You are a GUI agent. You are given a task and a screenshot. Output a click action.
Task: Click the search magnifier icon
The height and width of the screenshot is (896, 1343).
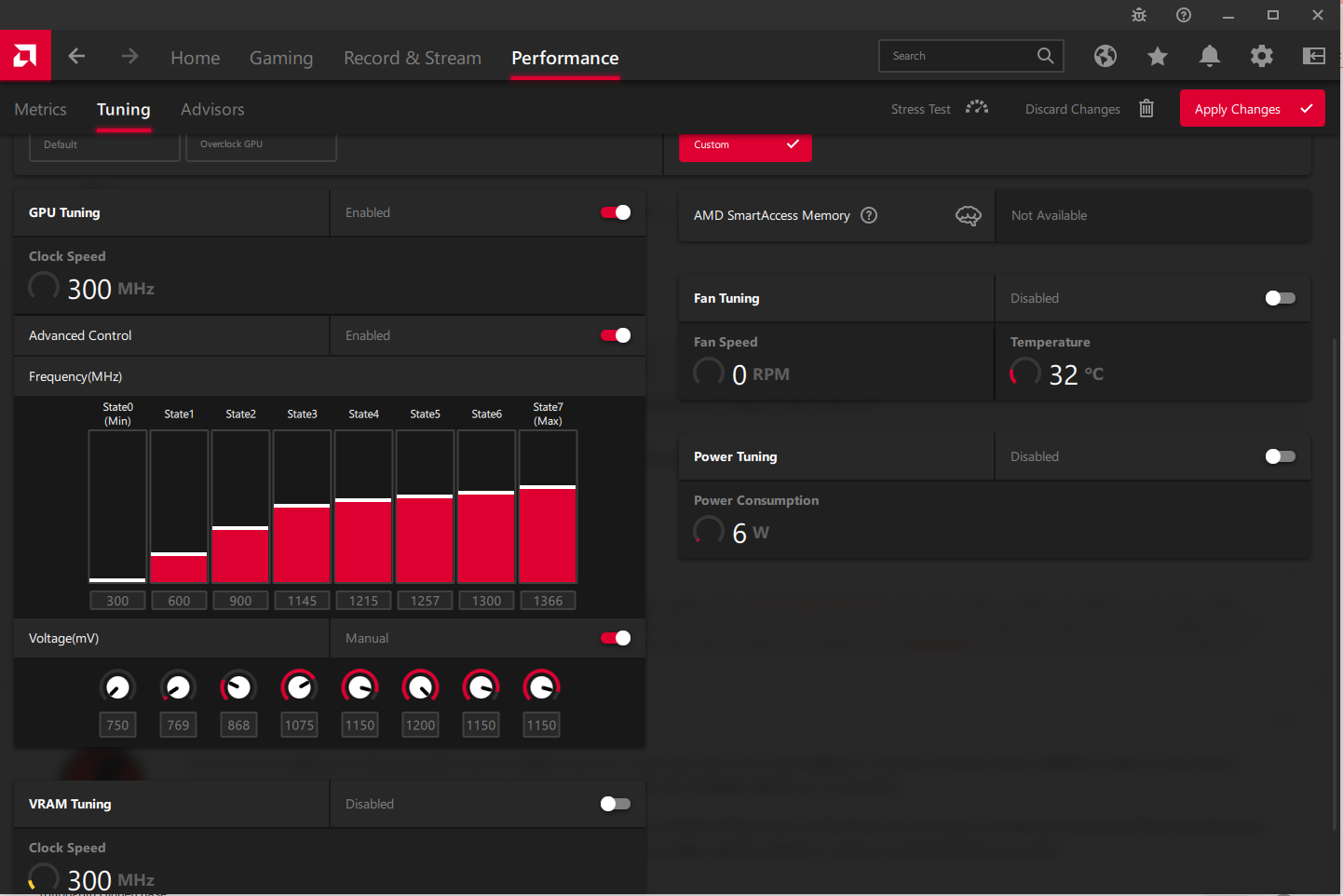coord(1045,56)
